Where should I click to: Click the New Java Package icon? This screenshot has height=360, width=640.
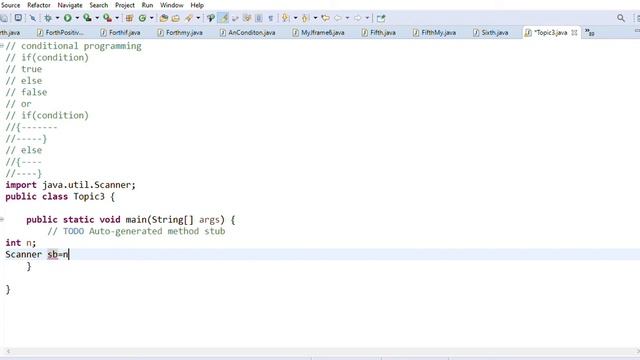pos(129,18)
